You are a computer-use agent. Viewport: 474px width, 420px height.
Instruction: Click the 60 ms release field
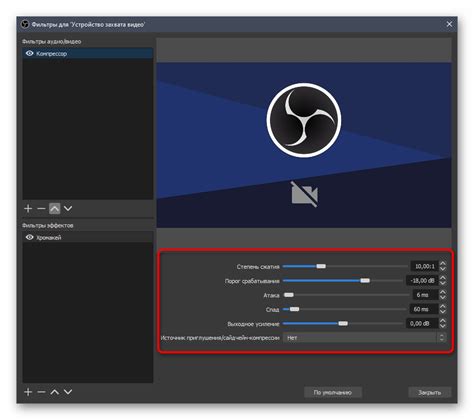coord(424,309)
